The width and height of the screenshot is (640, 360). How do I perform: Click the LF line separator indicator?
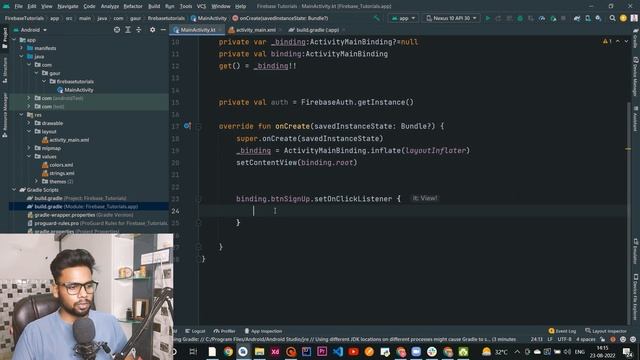pos(549,339)
